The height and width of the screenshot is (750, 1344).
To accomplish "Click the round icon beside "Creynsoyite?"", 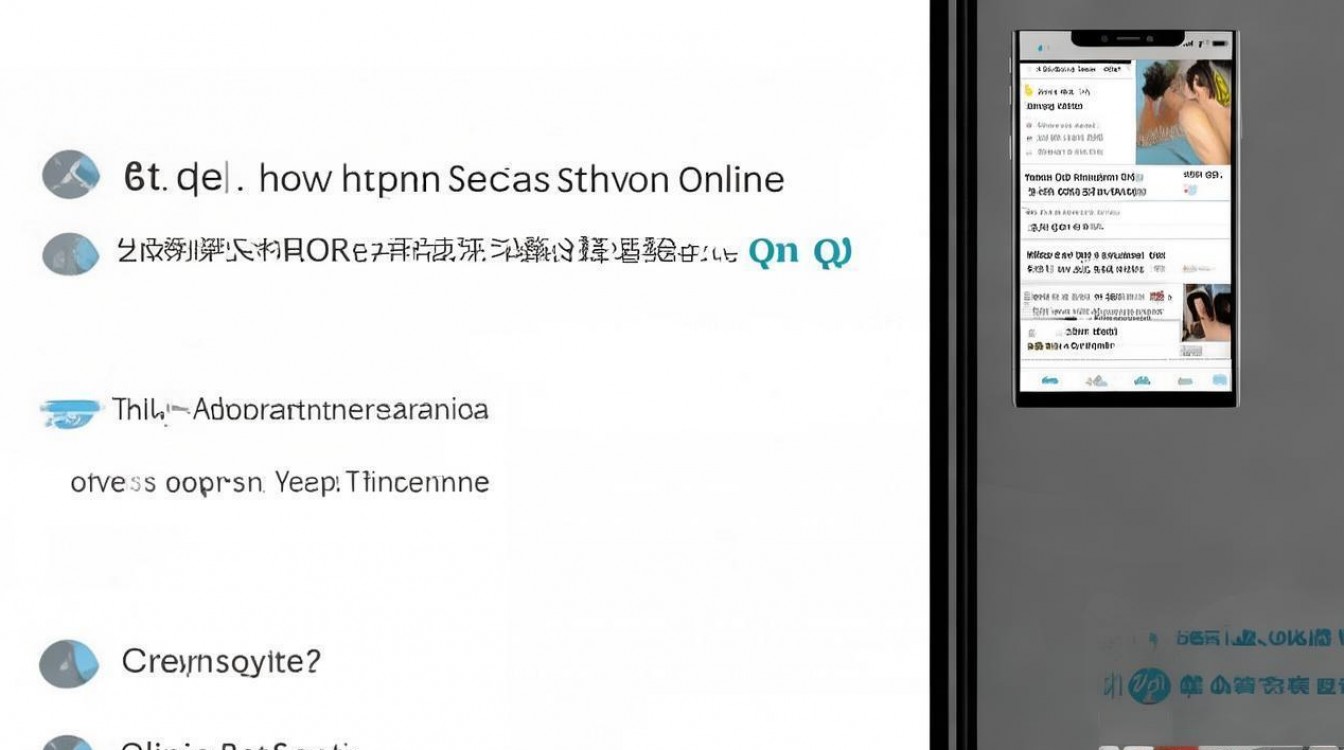I will tap(70, 664).
